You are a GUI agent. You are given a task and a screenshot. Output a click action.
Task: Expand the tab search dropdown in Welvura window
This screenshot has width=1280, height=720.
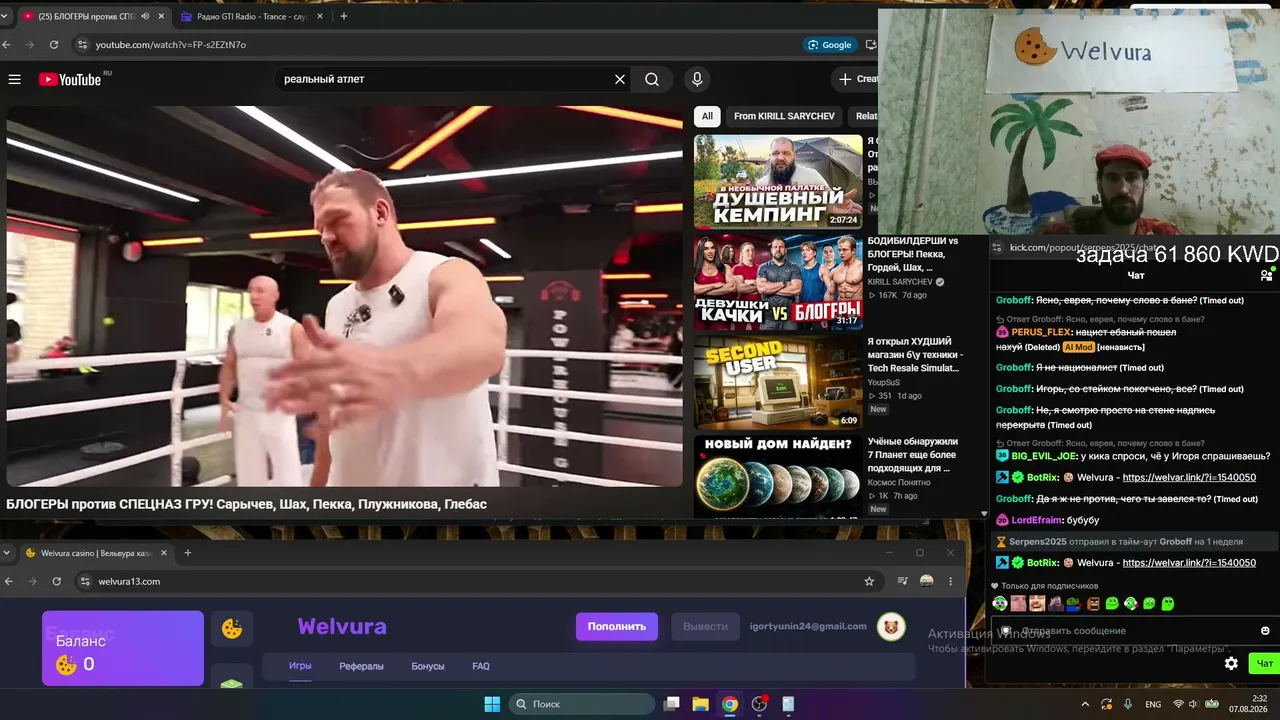[x=7, y=553]
